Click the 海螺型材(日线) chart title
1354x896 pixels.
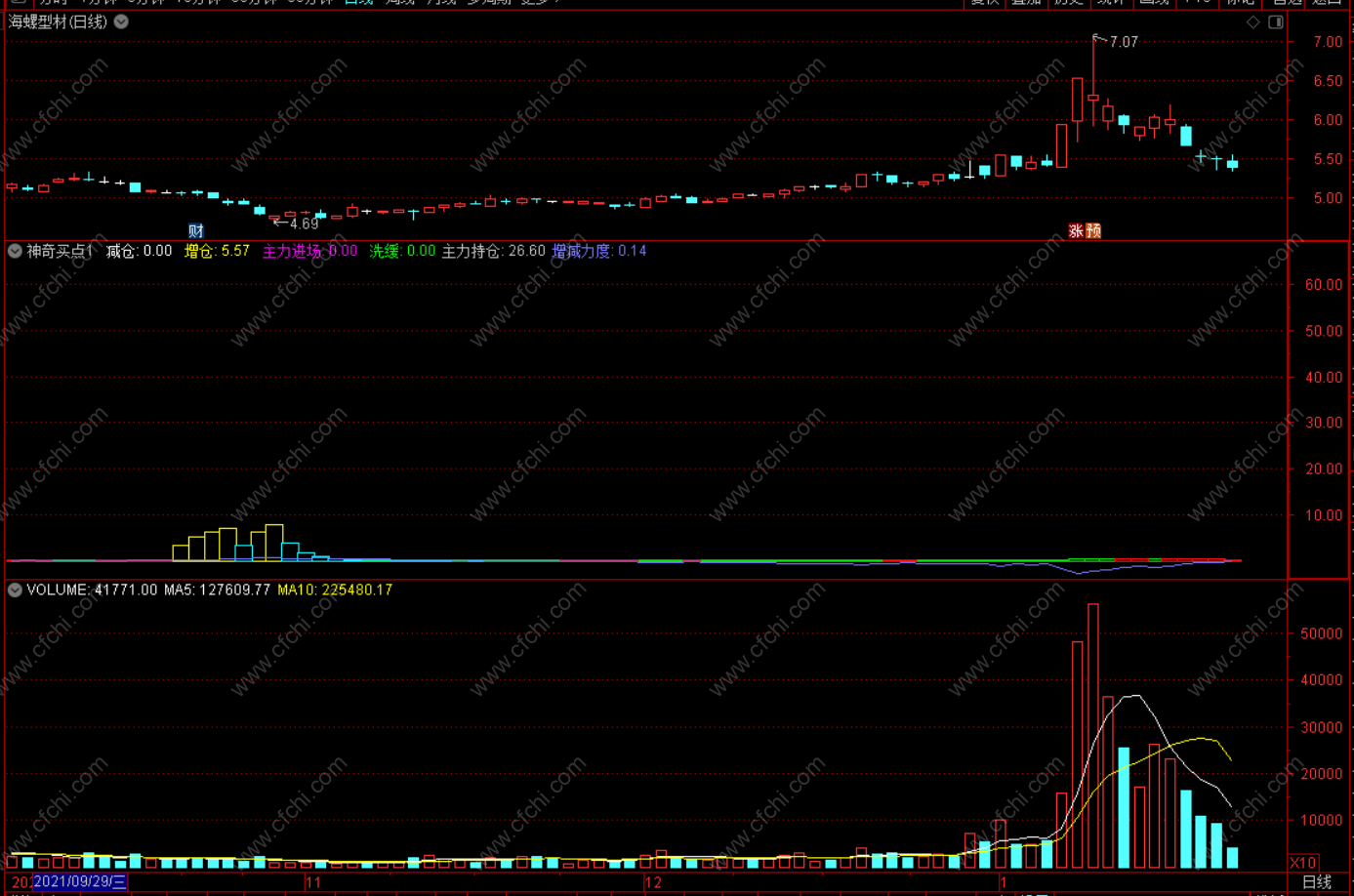click(58, 21)
